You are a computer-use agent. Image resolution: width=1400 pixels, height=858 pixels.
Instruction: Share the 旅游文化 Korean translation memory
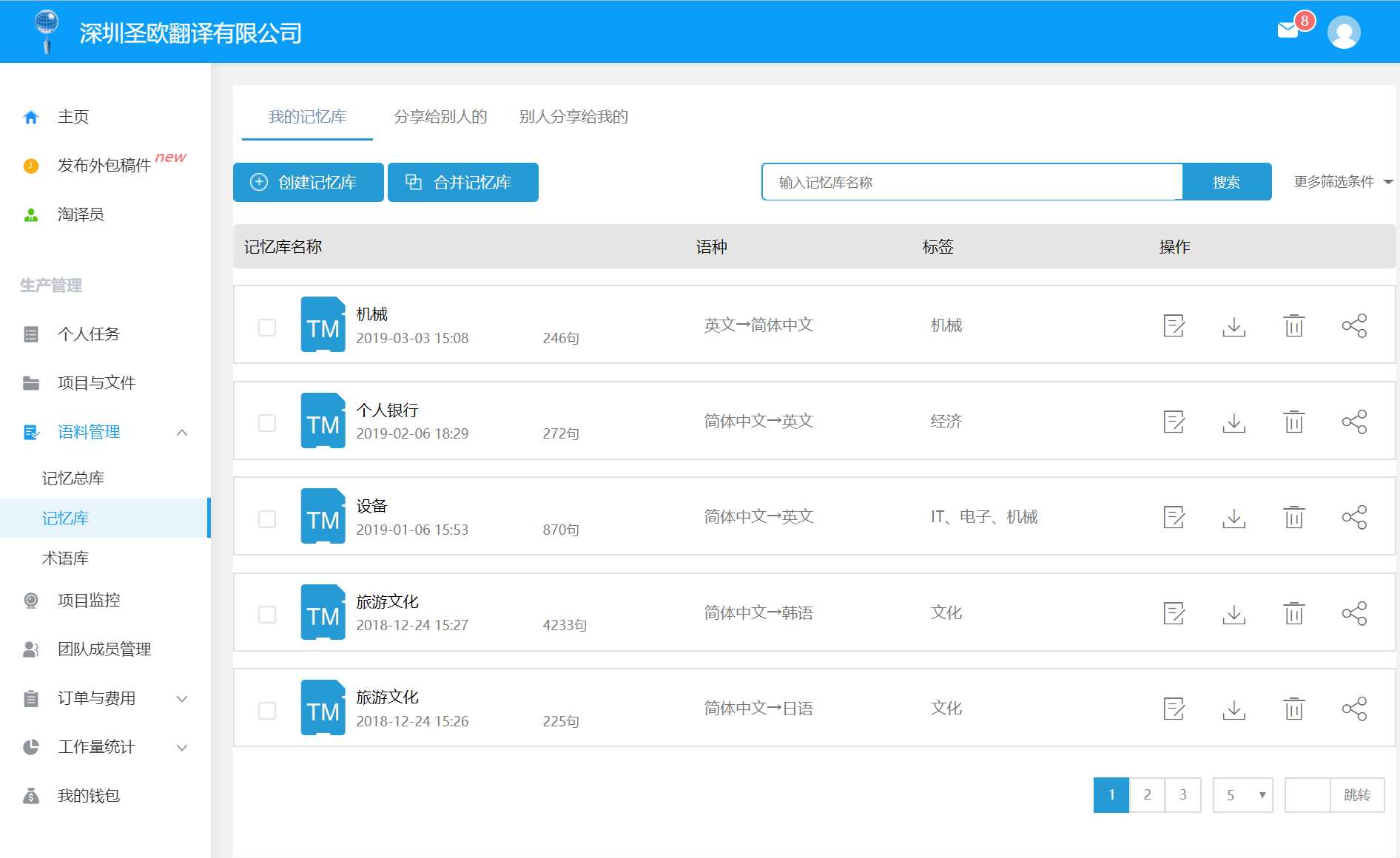[x=1354, y=613]
